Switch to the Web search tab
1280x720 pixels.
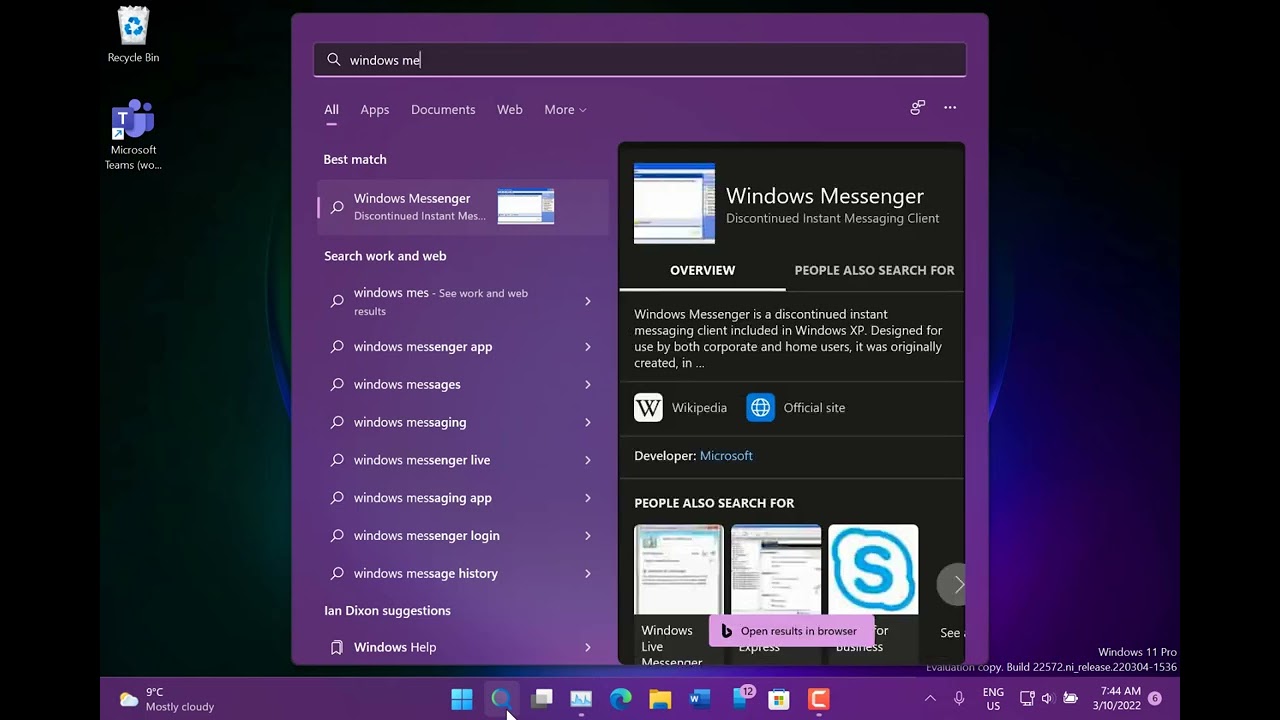[510, 110]
